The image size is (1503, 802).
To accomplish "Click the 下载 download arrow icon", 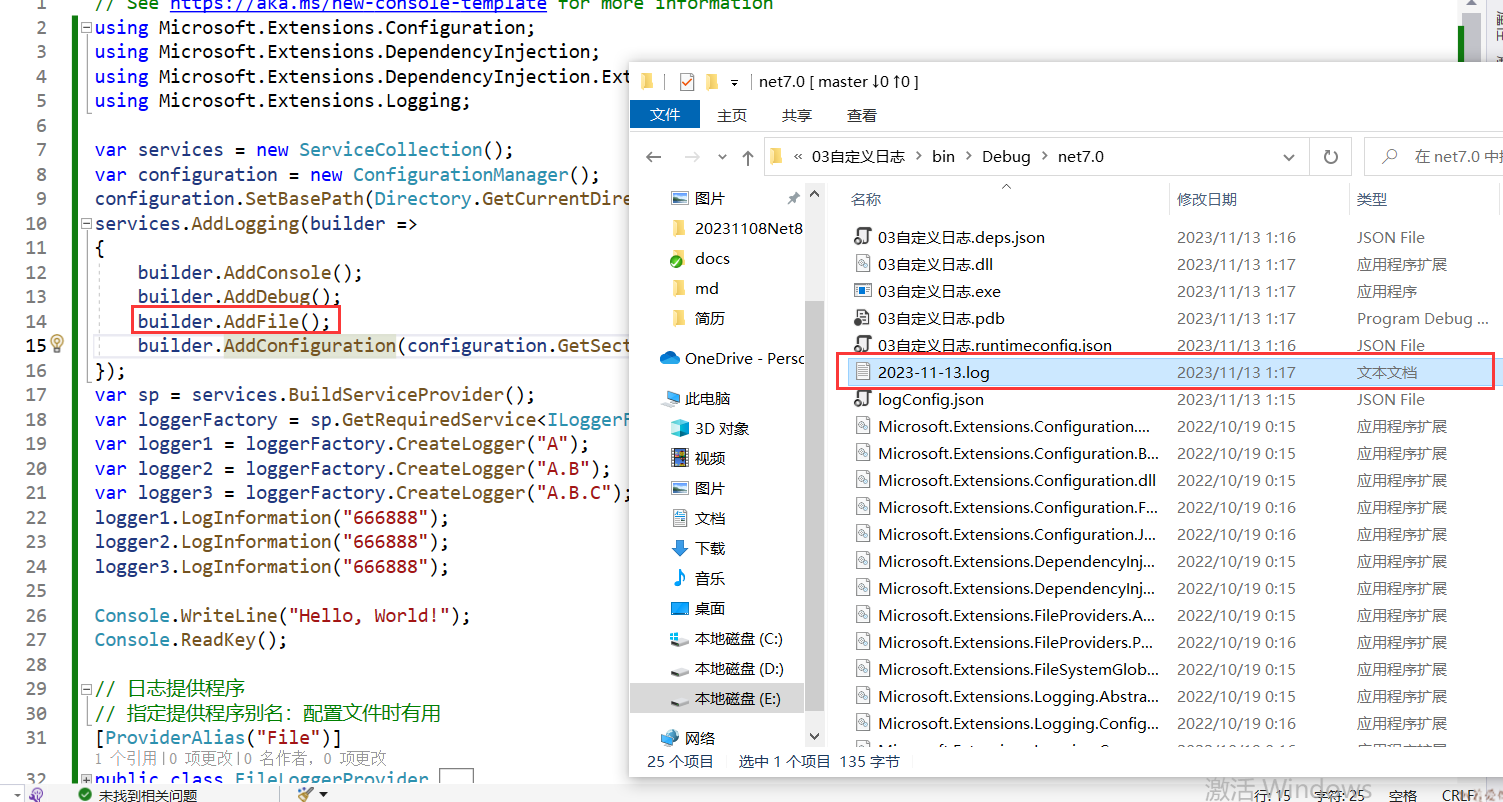I will click(679, 548).
